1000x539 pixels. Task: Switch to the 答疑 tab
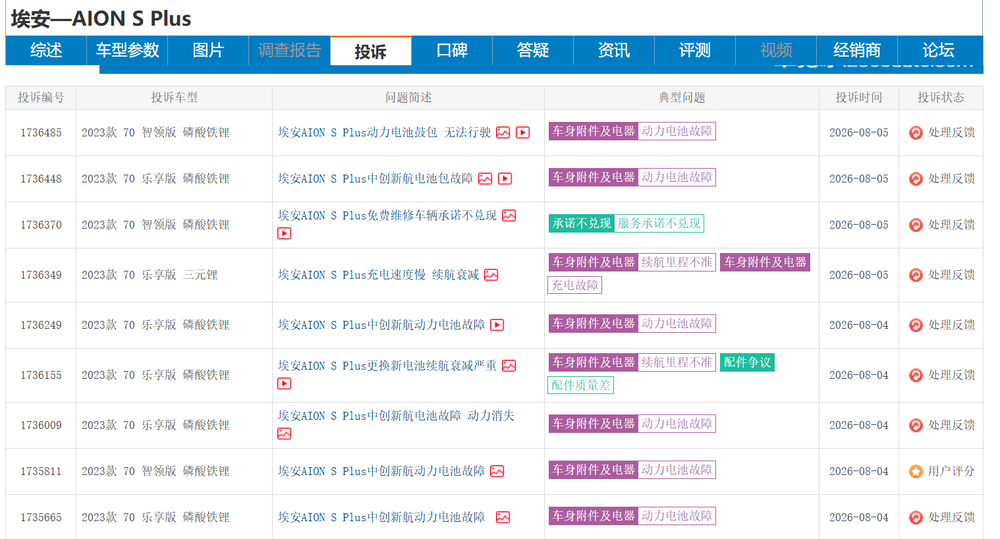click(x=533, y=50)
